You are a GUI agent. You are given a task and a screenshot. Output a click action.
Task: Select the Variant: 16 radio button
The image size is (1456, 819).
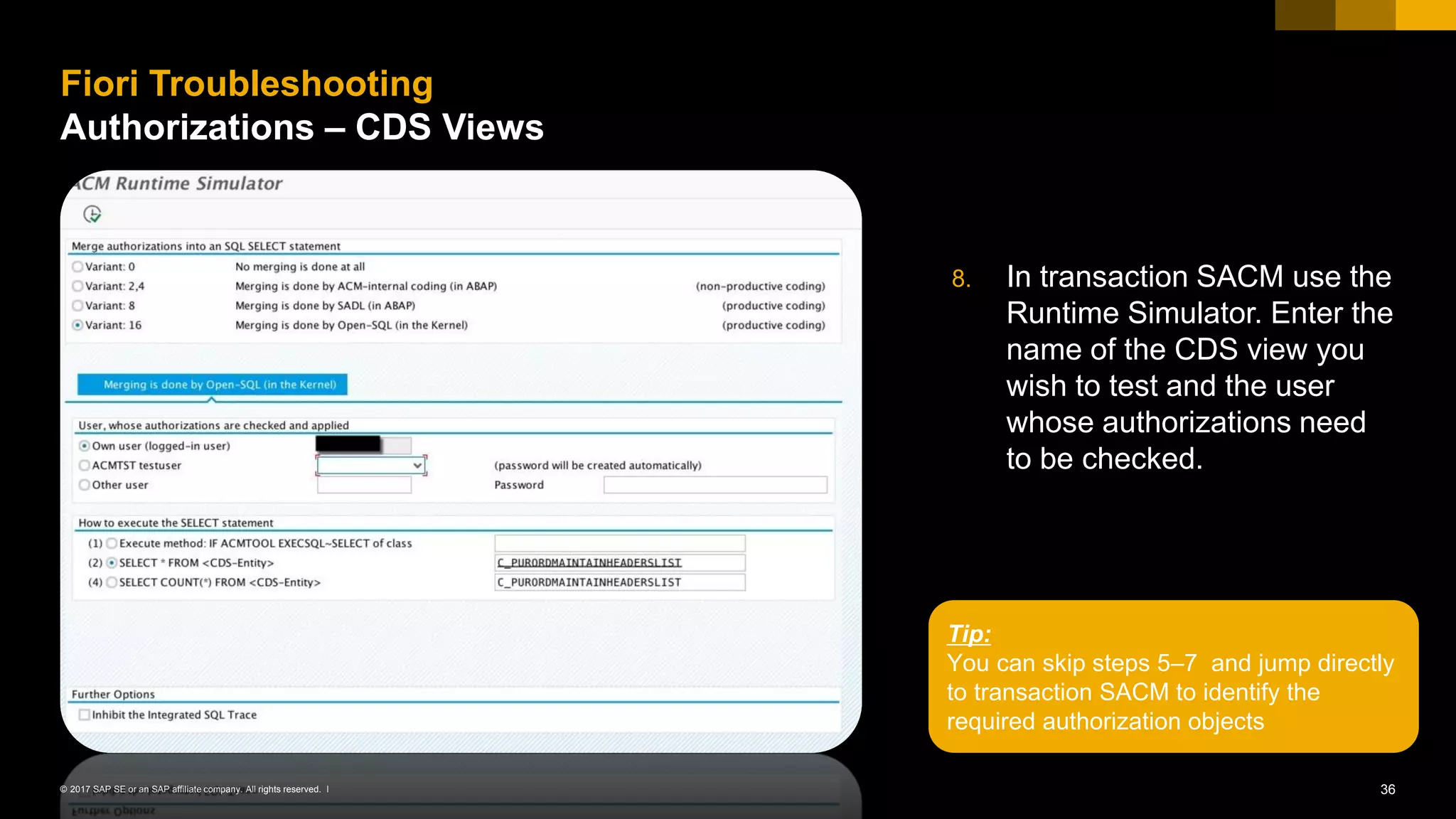tap(77, 325)
